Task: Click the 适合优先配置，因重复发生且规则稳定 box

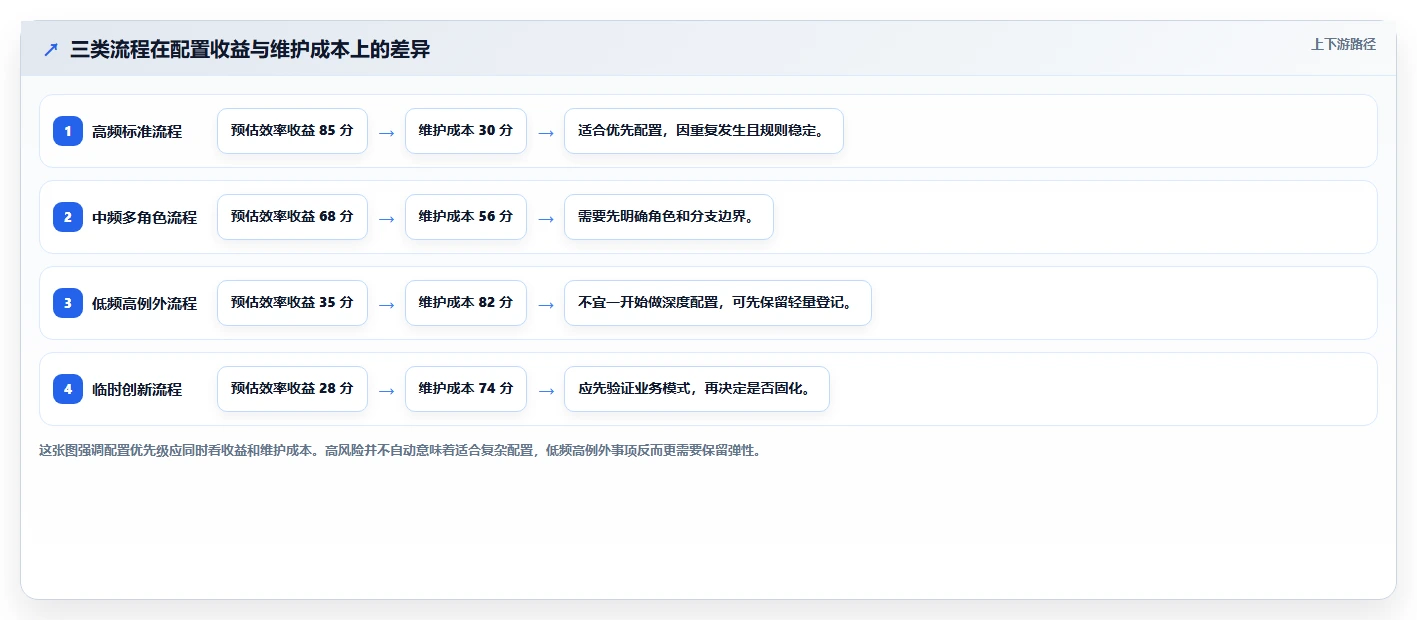Action: 704,131
